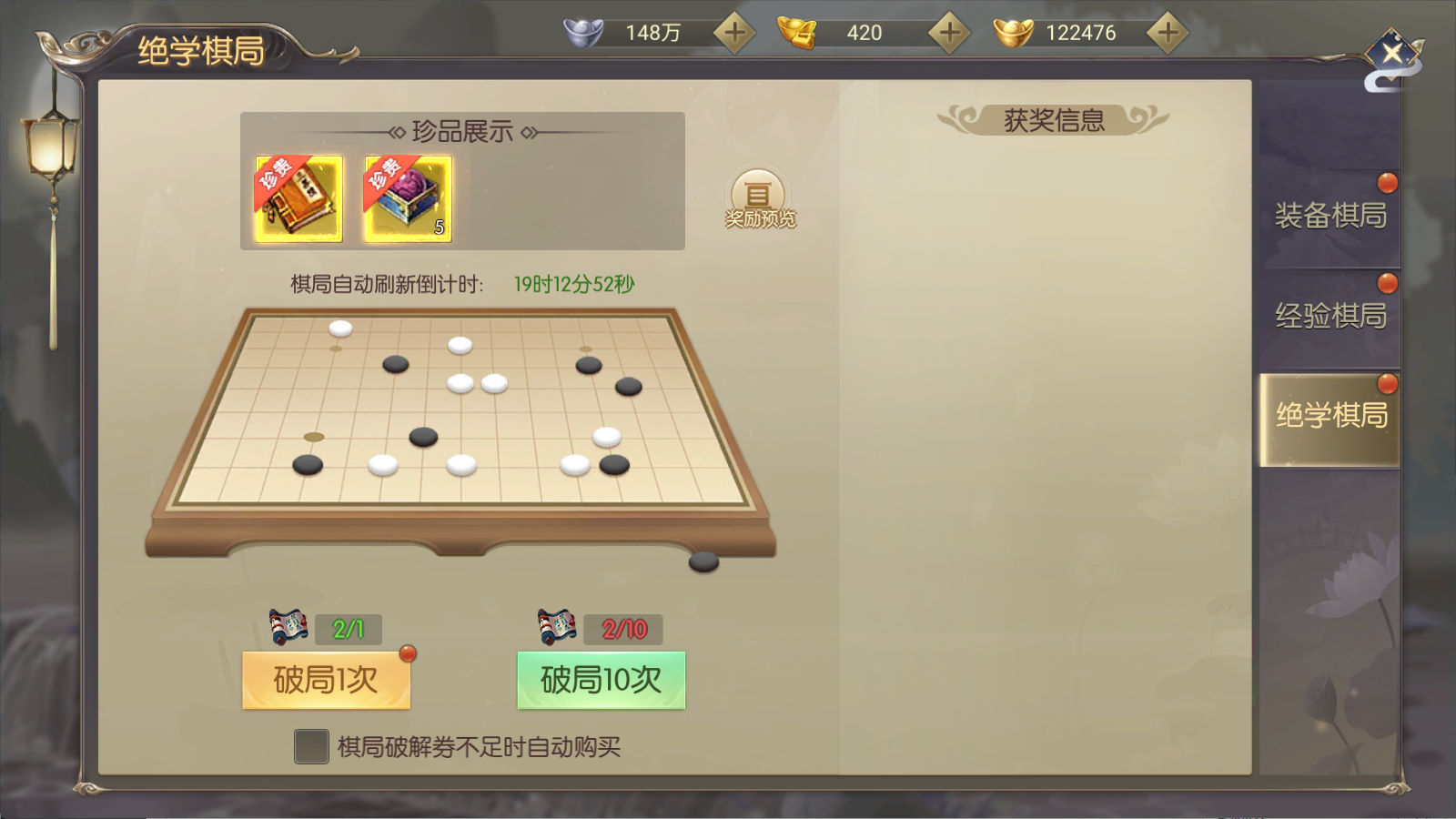Click the Go board in the center
This screenshot has height=819, width=1456.
pos(460,428)
